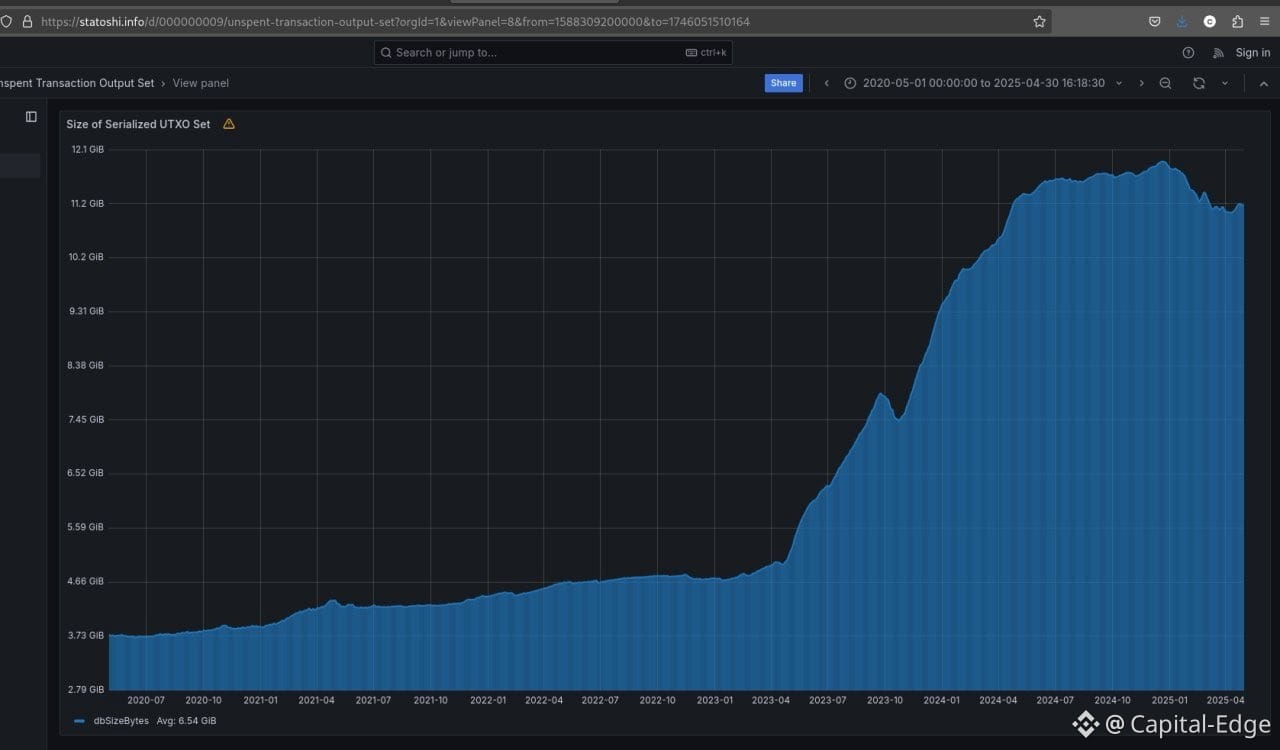Click the 2023-10 x-axis label
The width and height of the screenshot is (1280, 750).
[x=885, y=701]
